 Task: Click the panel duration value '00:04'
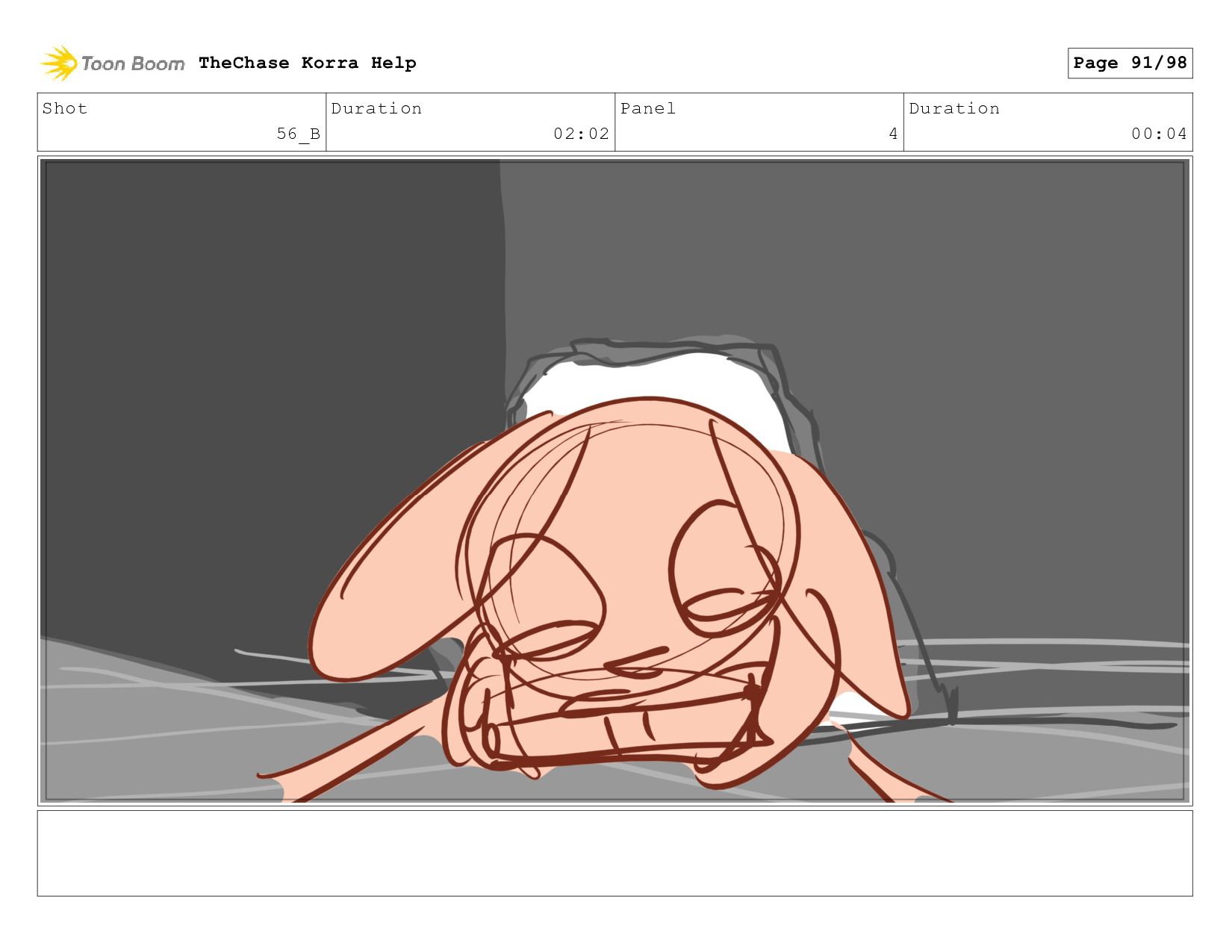coord(1159,134)
